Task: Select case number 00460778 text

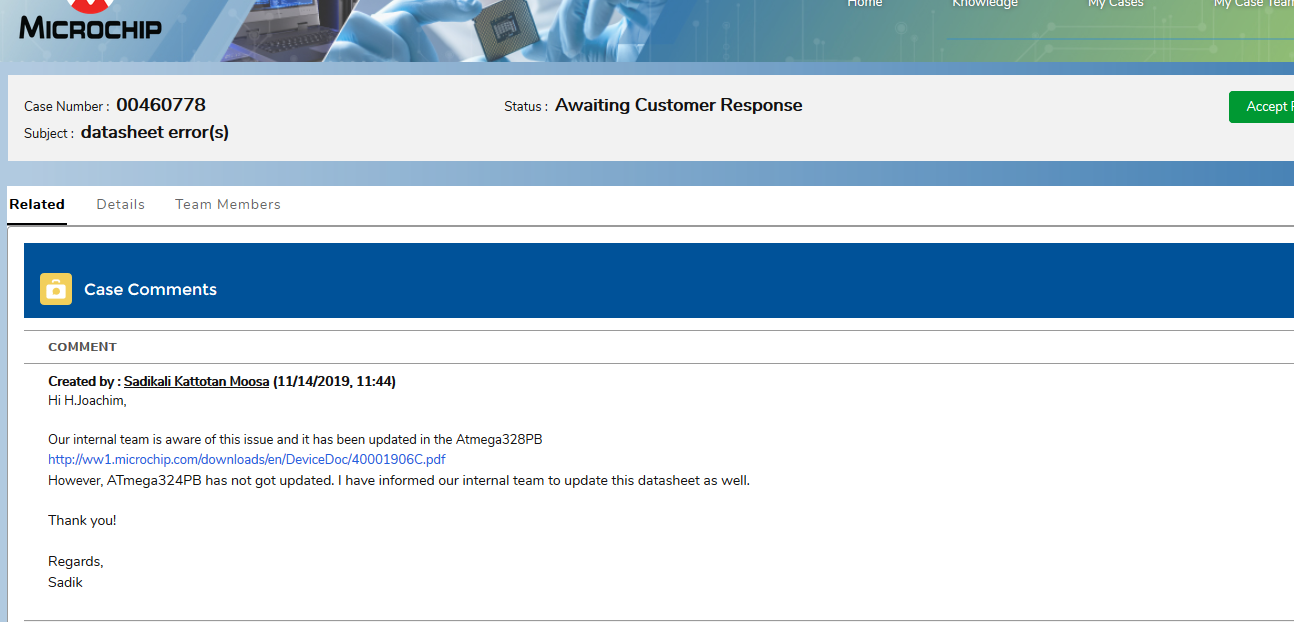Action: click(x=161, y=105)
